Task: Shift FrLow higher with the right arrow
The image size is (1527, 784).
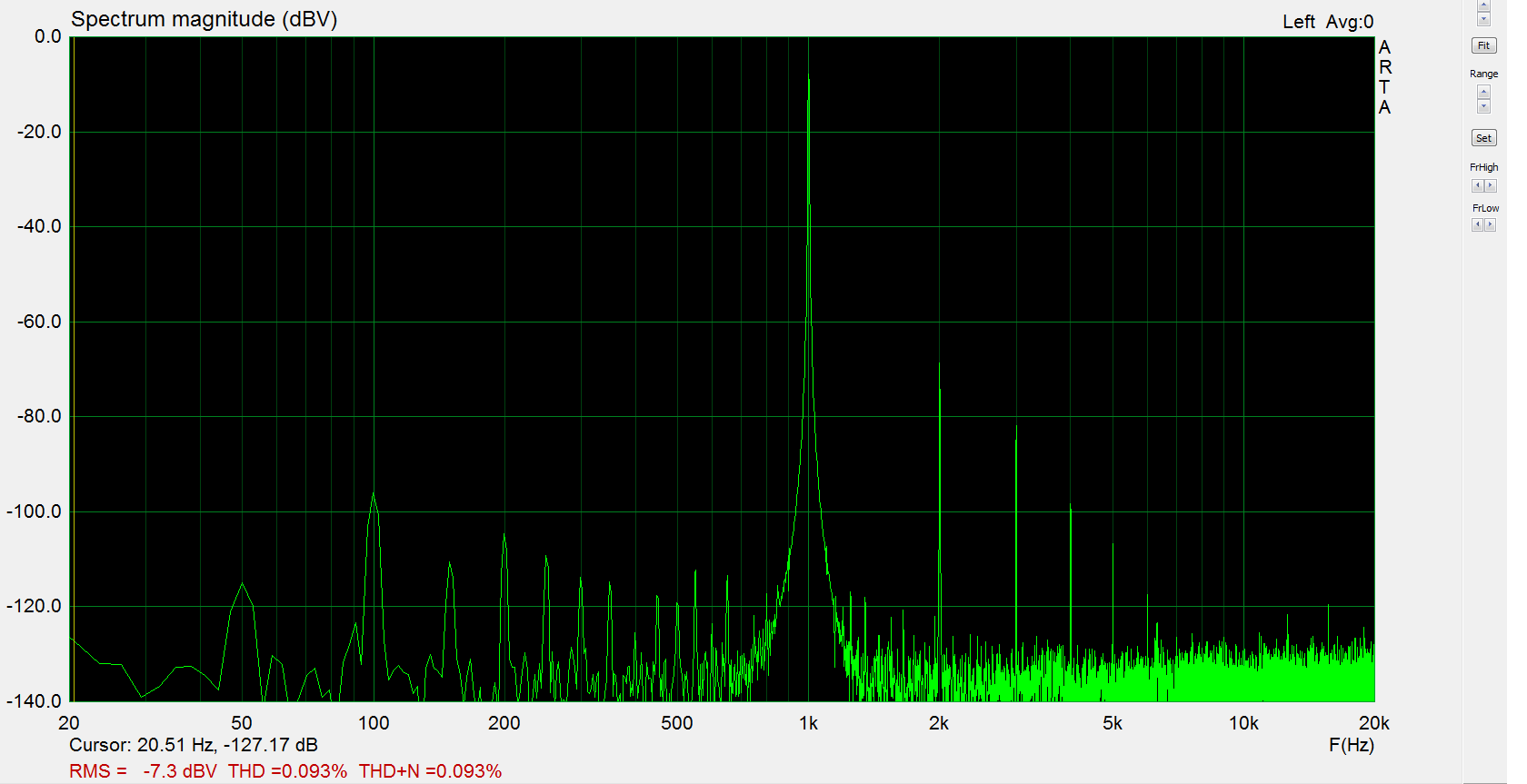Action: point(1490,224)
